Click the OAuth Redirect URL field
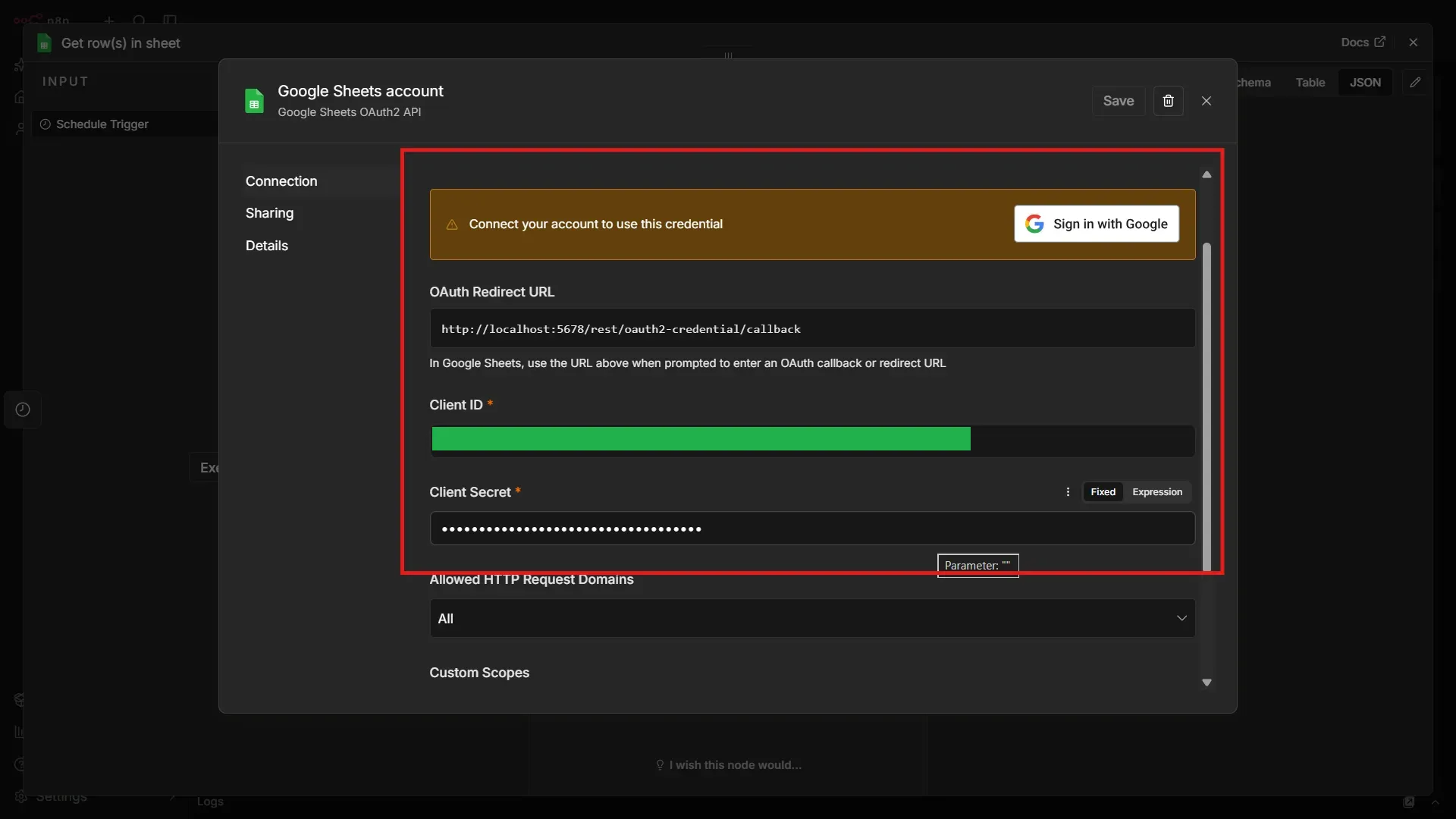The width and height of the screenshot is (1456, 819). [x=812, y=328]
